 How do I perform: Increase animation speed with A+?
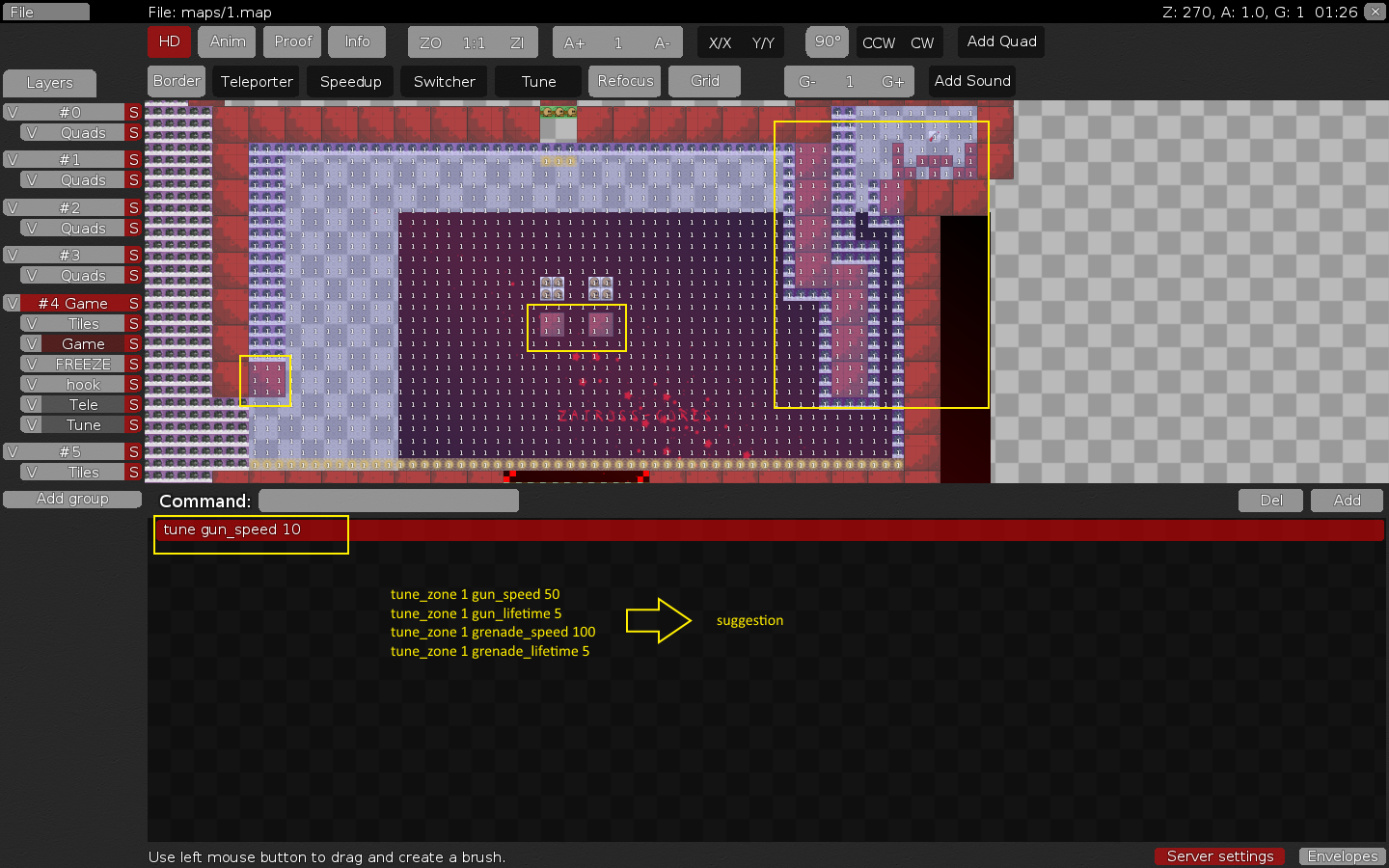[574, 42]
